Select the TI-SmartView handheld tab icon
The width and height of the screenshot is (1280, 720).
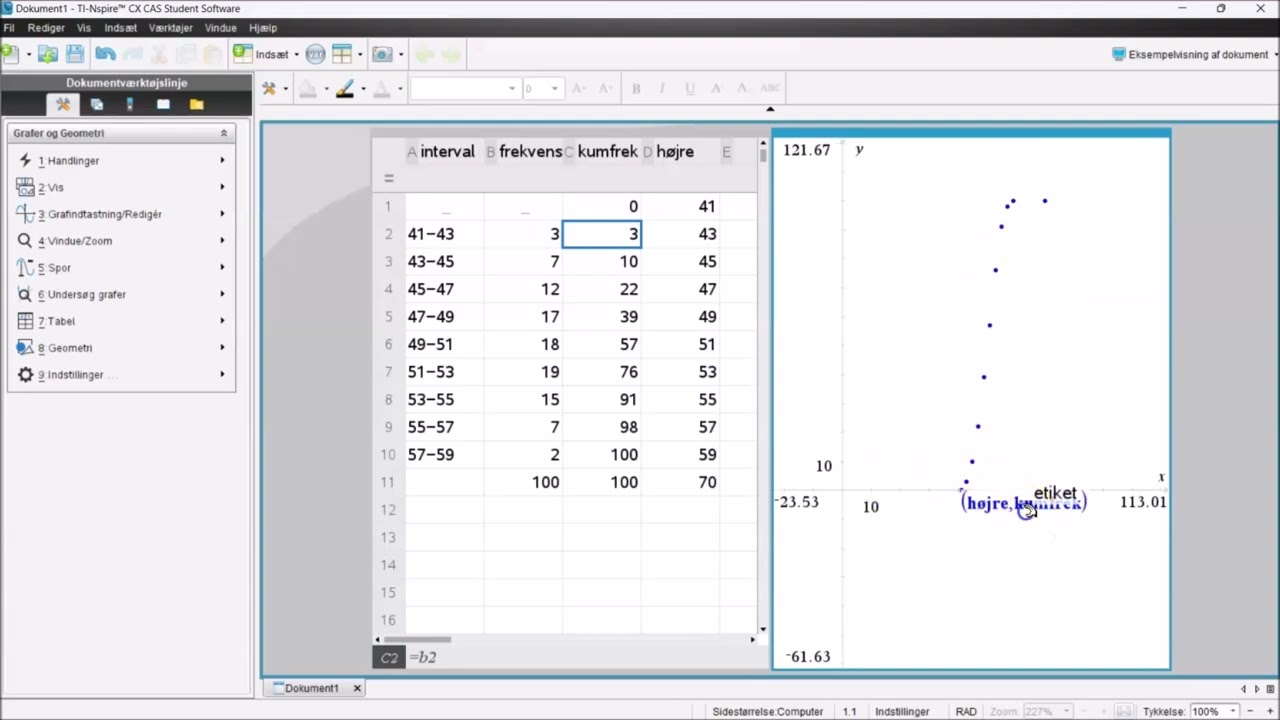point(130,104)
